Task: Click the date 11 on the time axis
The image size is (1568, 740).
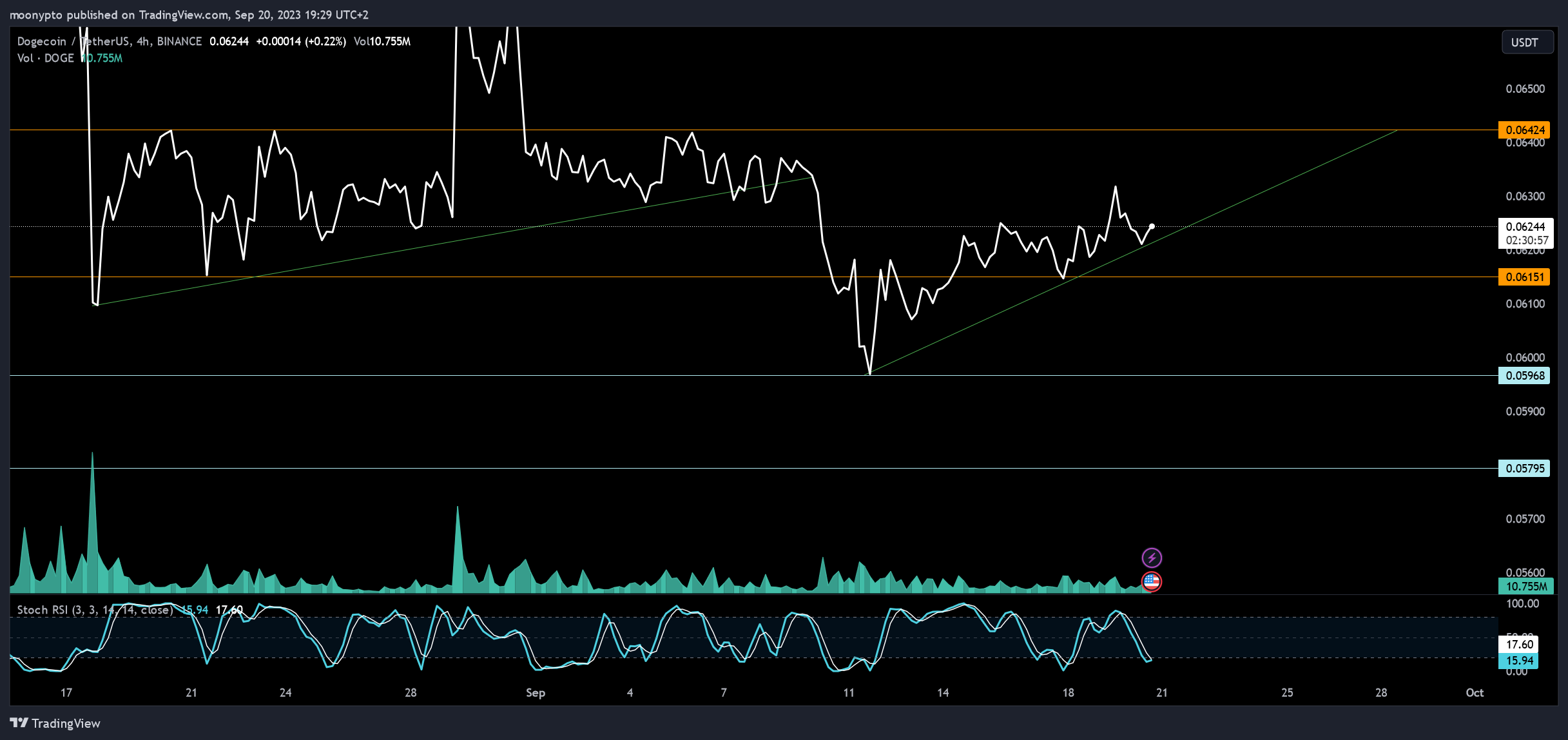Action: [849, 693]
